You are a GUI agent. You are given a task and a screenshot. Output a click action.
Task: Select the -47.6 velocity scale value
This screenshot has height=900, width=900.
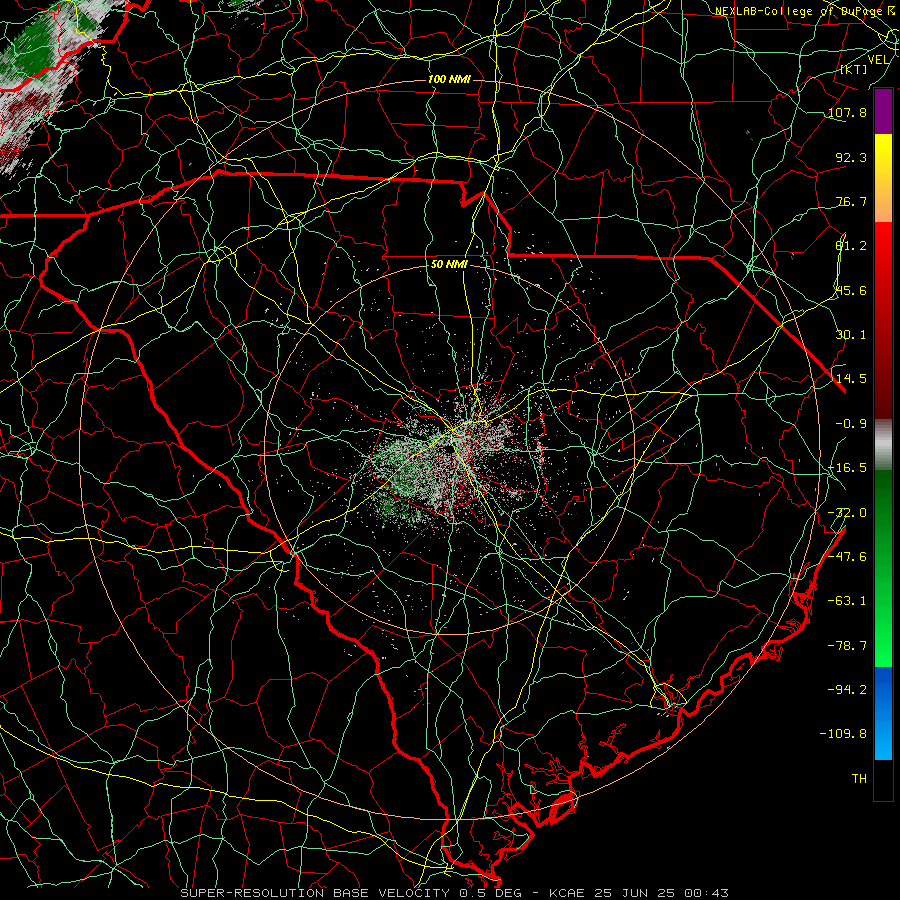[x=847, y=557]
